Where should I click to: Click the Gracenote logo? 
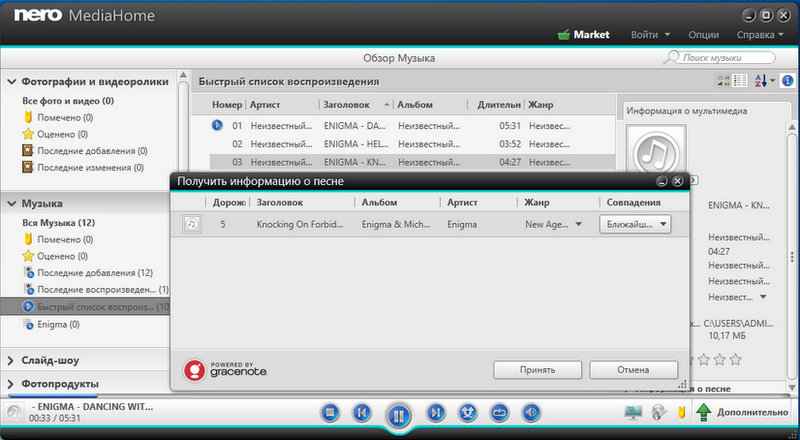coord(225,371)
